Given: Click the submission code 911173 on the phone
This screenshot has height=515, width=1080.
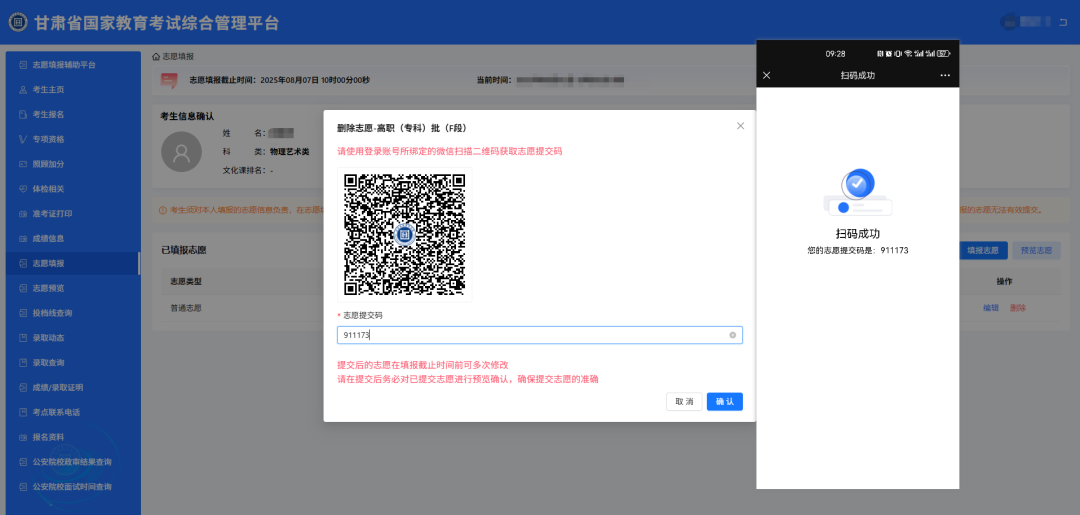Looking at the screenshot, I should click(x=895, y=250).
